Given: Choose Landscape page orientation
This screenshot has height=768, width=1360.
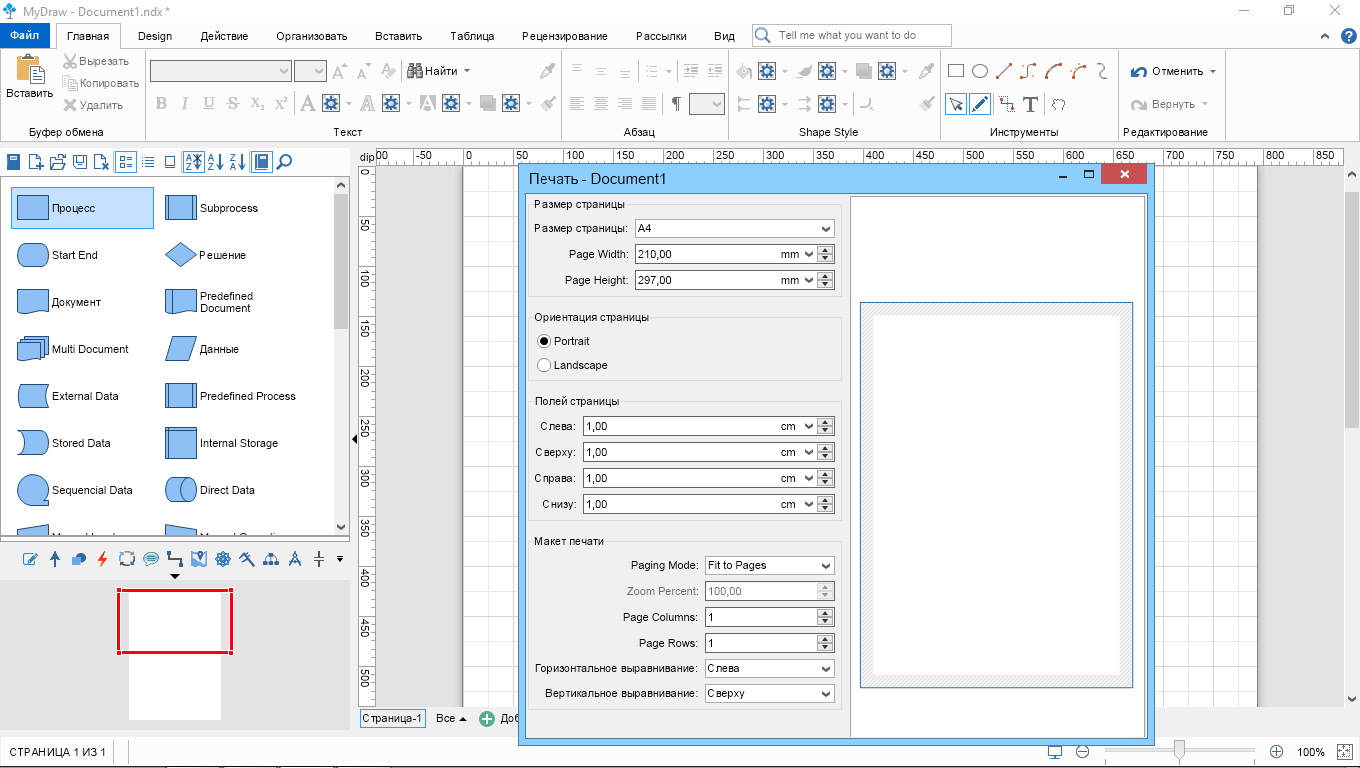Looking at the screenshot, I should coord(544,365).
